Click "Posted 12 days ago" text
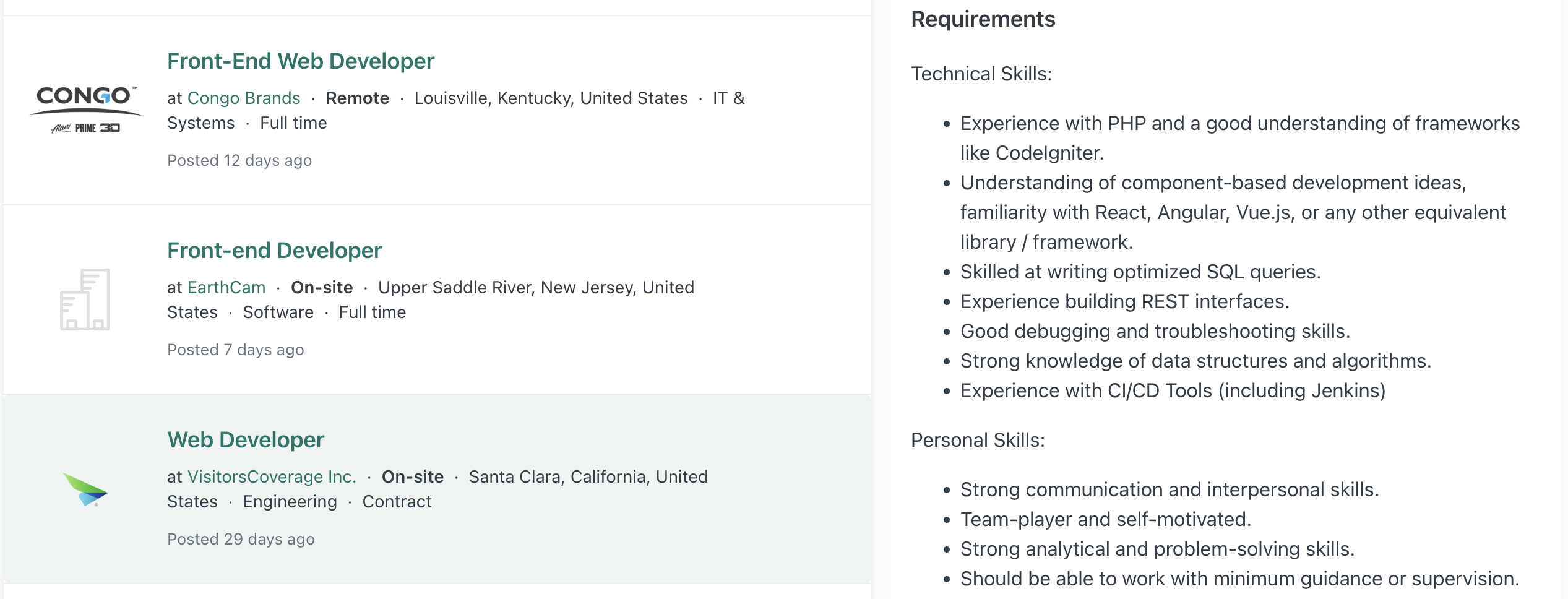 [239, 161]
